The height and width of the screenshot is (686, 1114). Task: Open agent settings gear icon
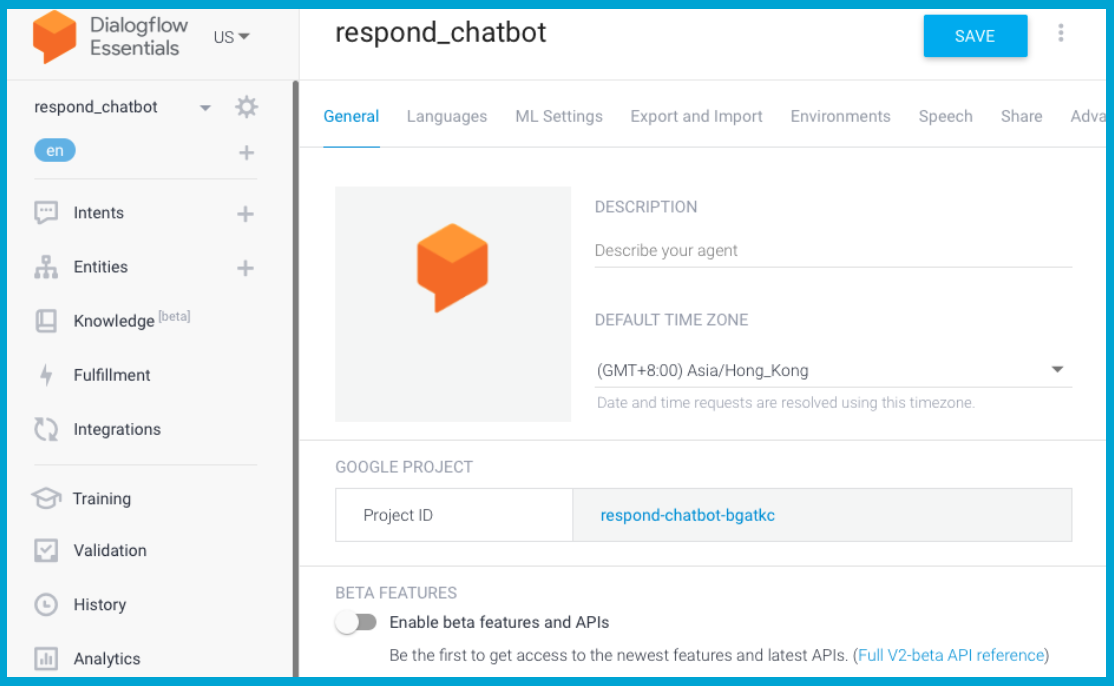pos(247,107)
